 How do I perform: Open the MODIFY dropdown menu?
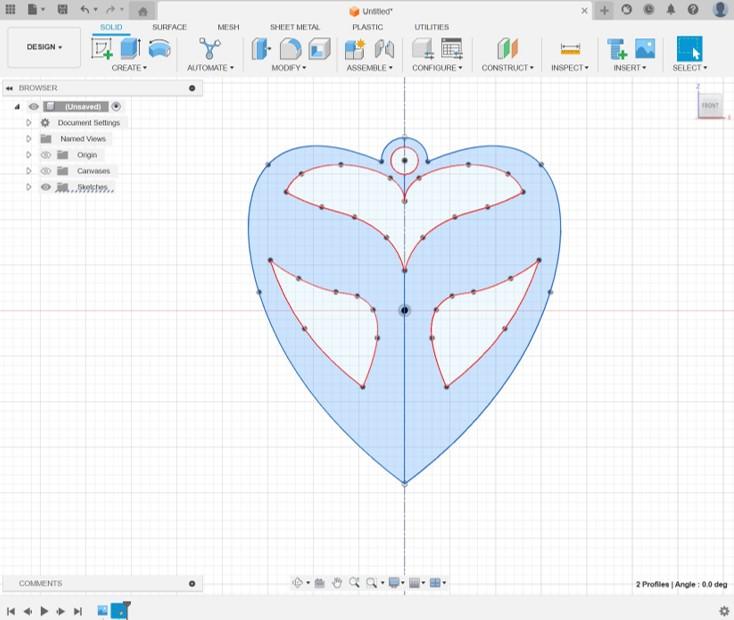289,68
